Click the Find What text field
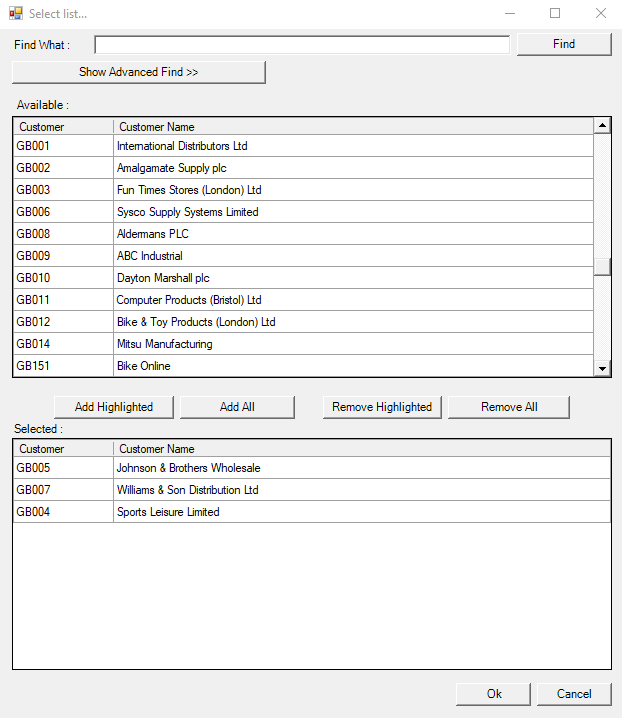 tap(302, 45)
